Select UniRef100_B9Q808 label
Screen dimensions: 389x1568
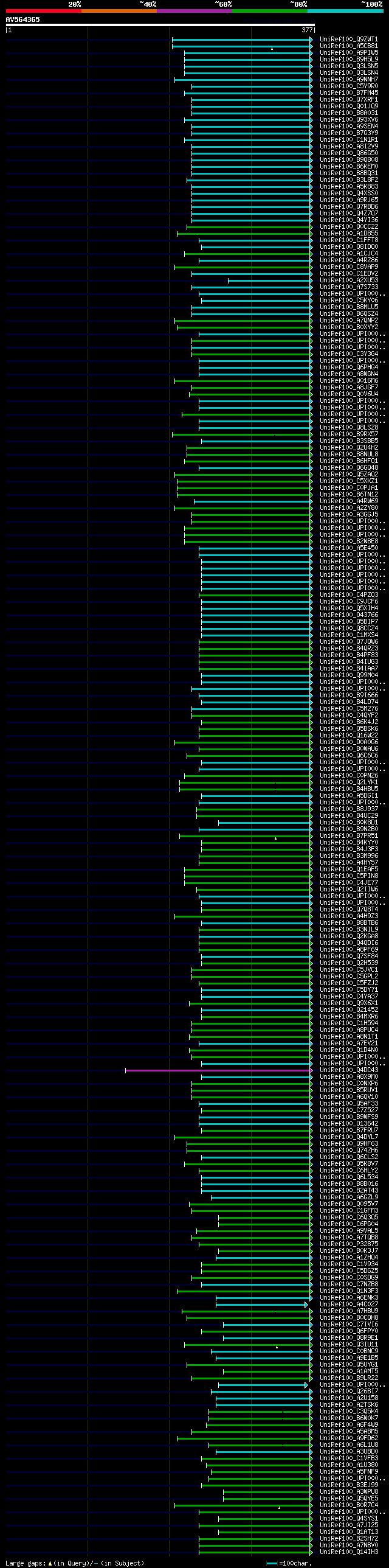point(349,160)
